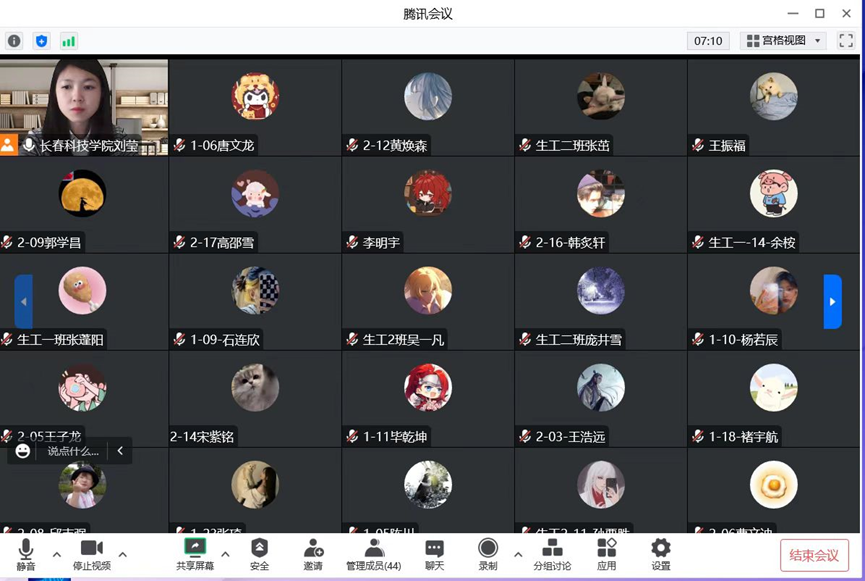Image resolution: width=865 pixels, height=581 pixels.
Task: Open the security (安全) shield menu
Action: click(x=259, y=554)
